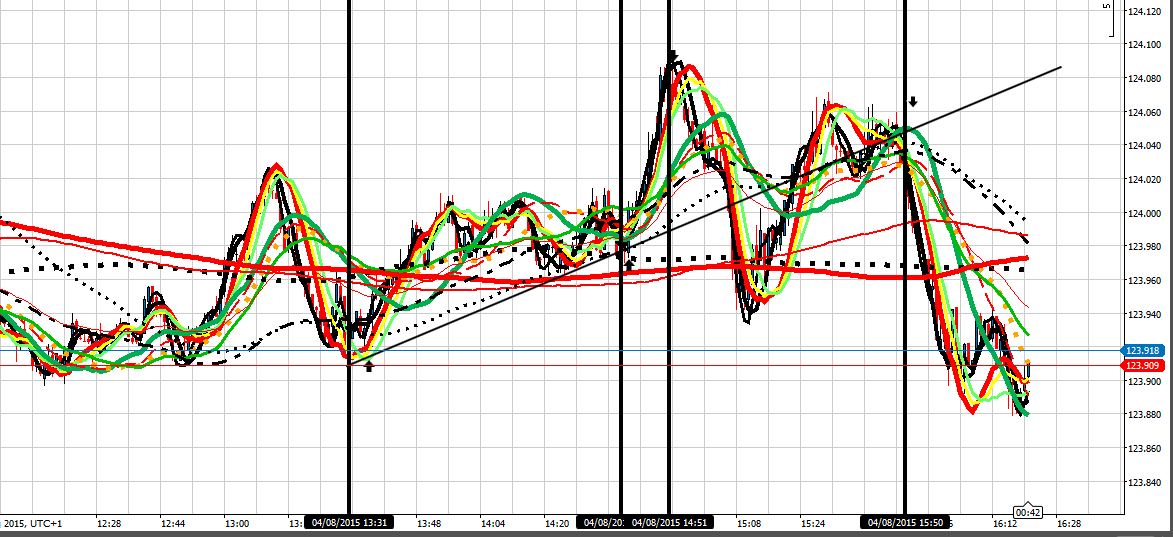Click the 123.840 price axis value
Image resolution: width=1173 pixels, height=537 pixels.
(1145, 482)
